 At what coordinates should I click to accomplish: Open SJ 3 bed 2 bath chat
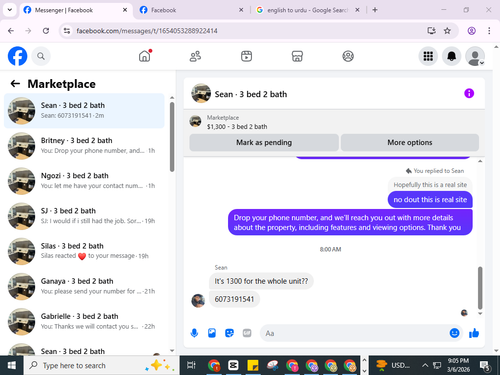coord(84,216)
